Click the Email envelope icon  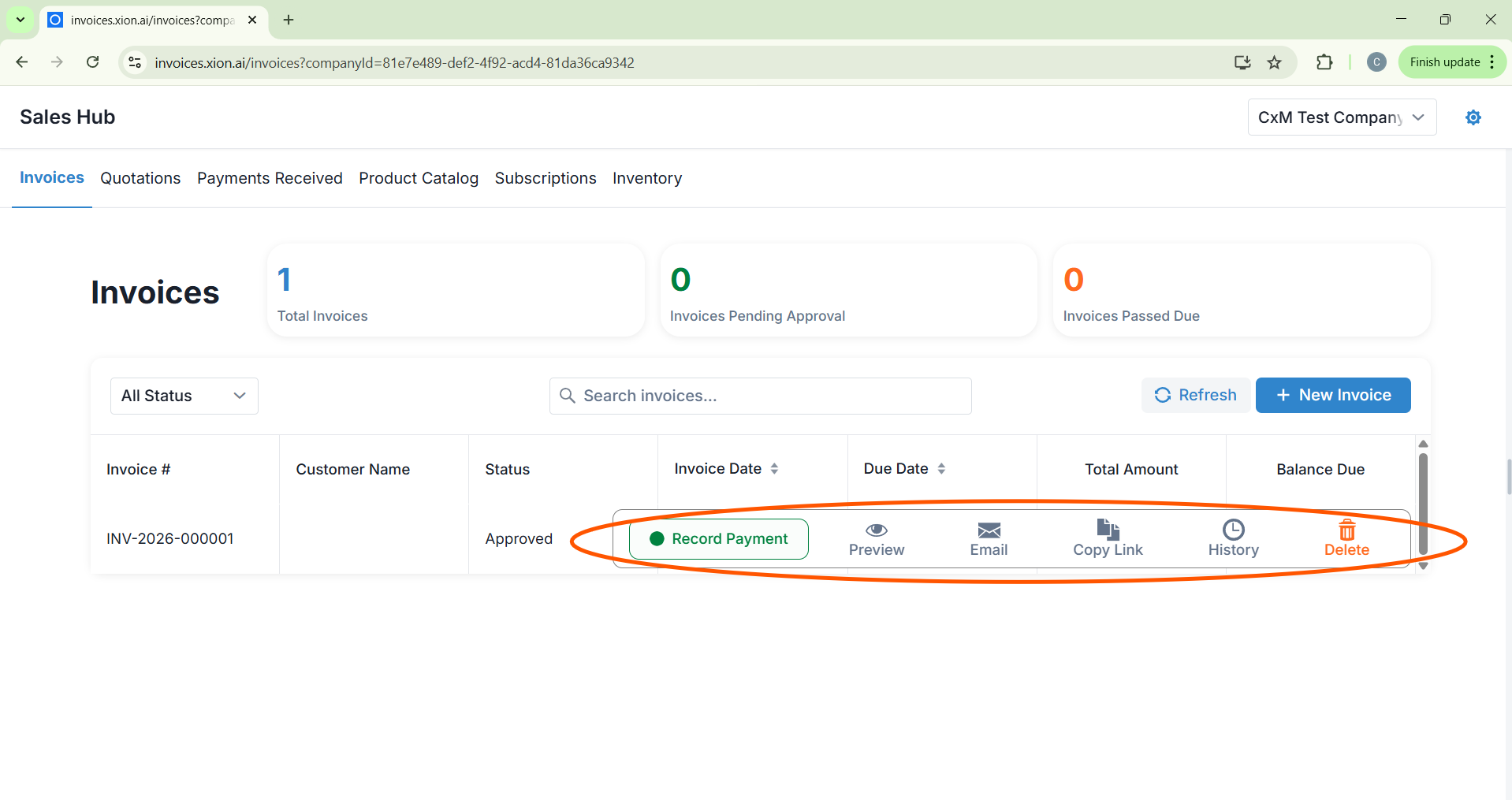(x=989, y=530)
